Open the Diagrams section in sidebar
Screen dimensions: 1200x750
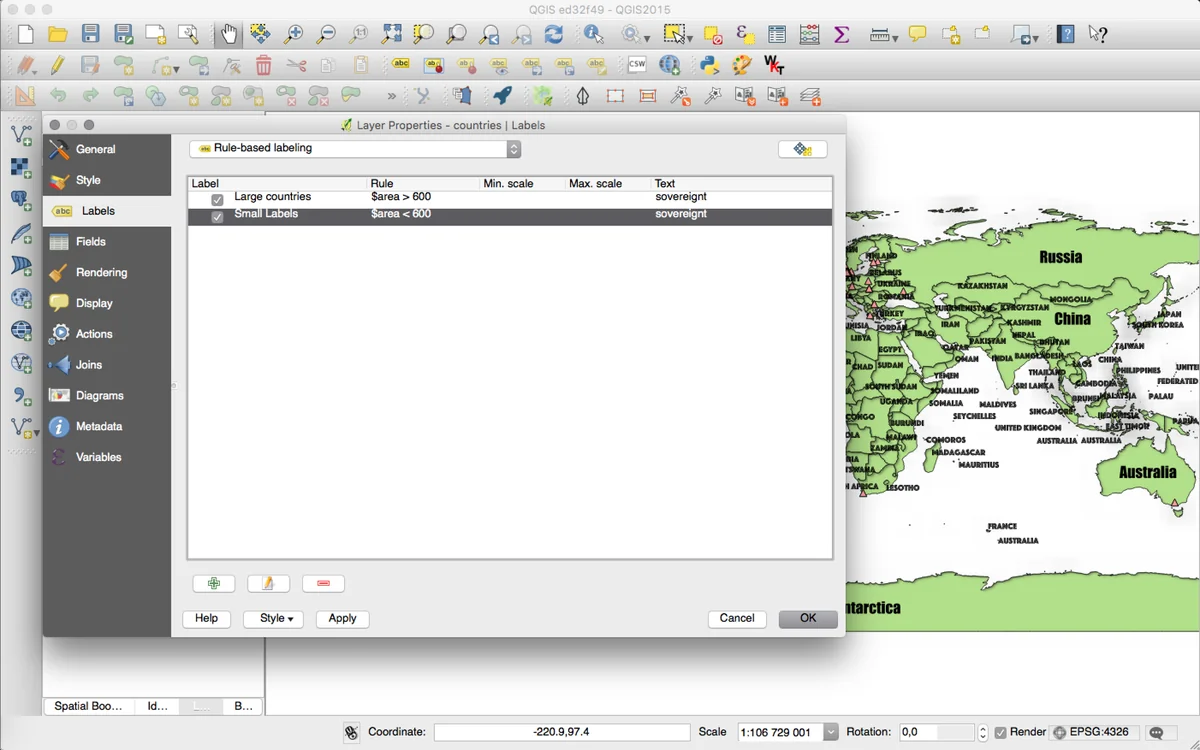(x=99, y=396)
